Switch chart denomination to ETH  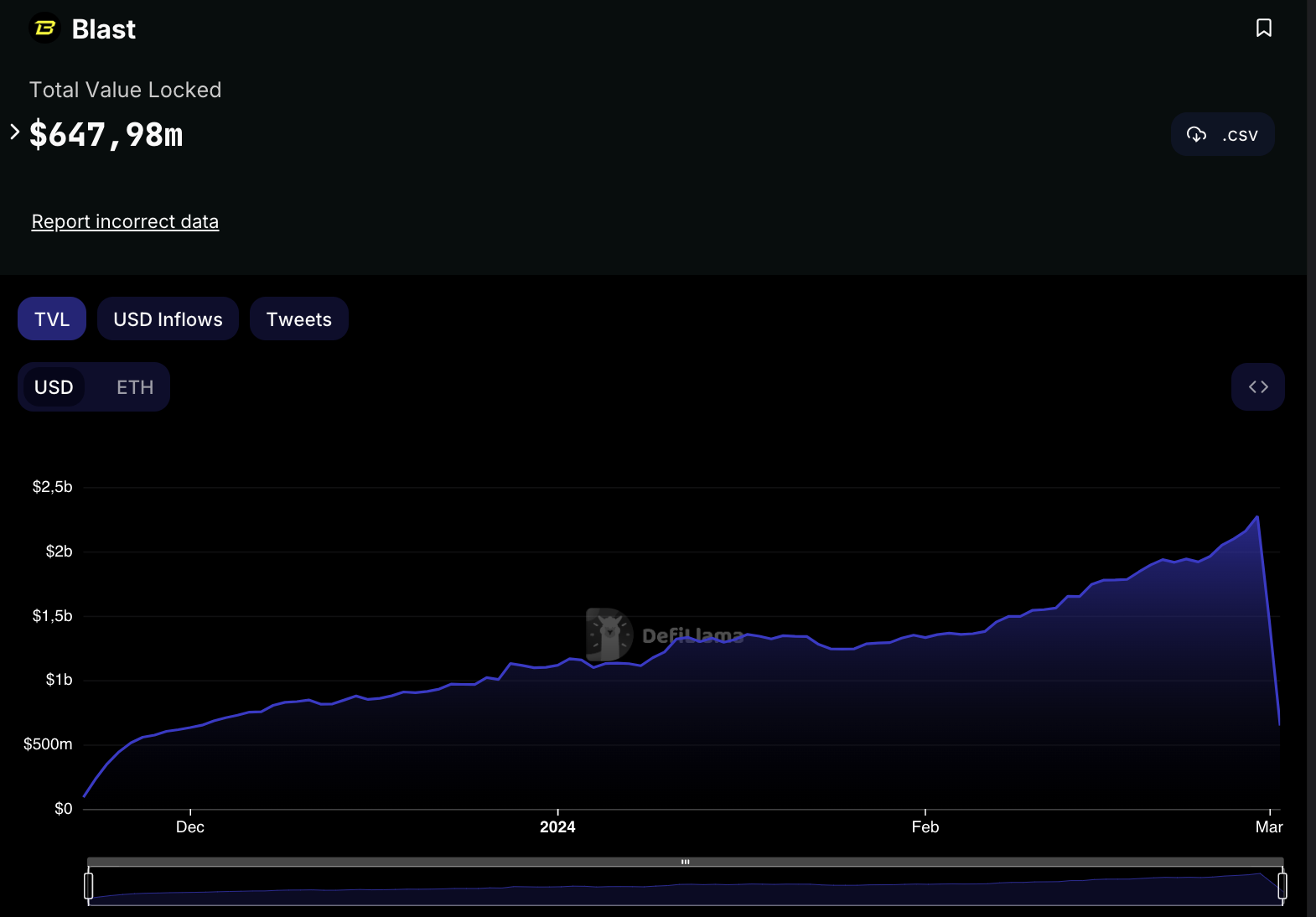pyautogui.click(x=135, y=387)
